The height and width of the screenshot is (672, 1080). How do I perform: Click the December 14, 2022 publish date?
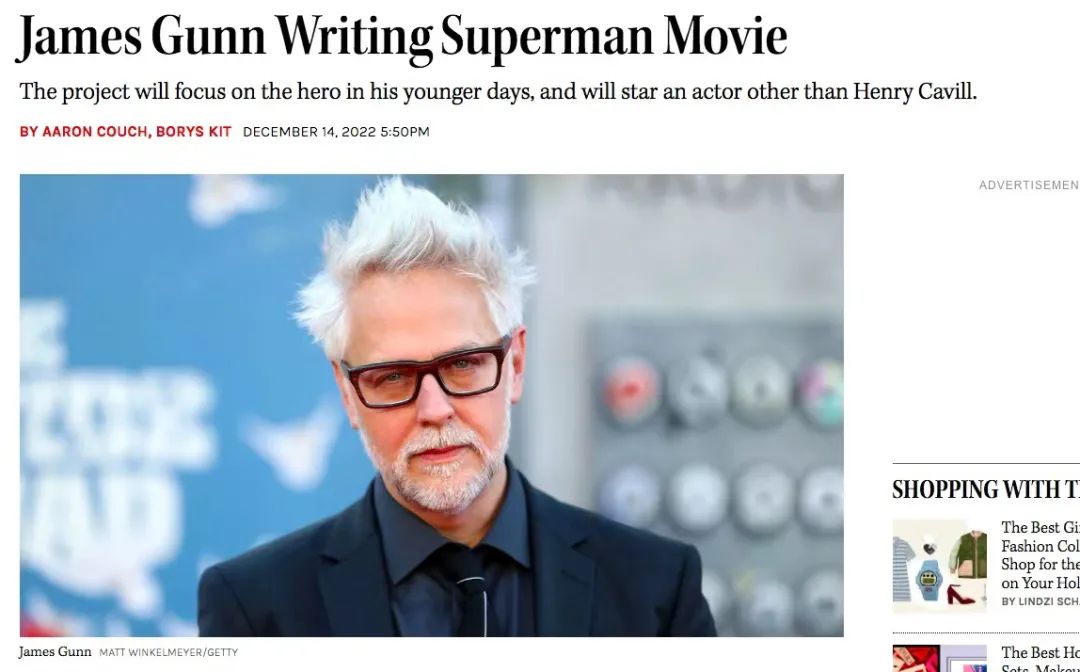[x=336, y=132]
